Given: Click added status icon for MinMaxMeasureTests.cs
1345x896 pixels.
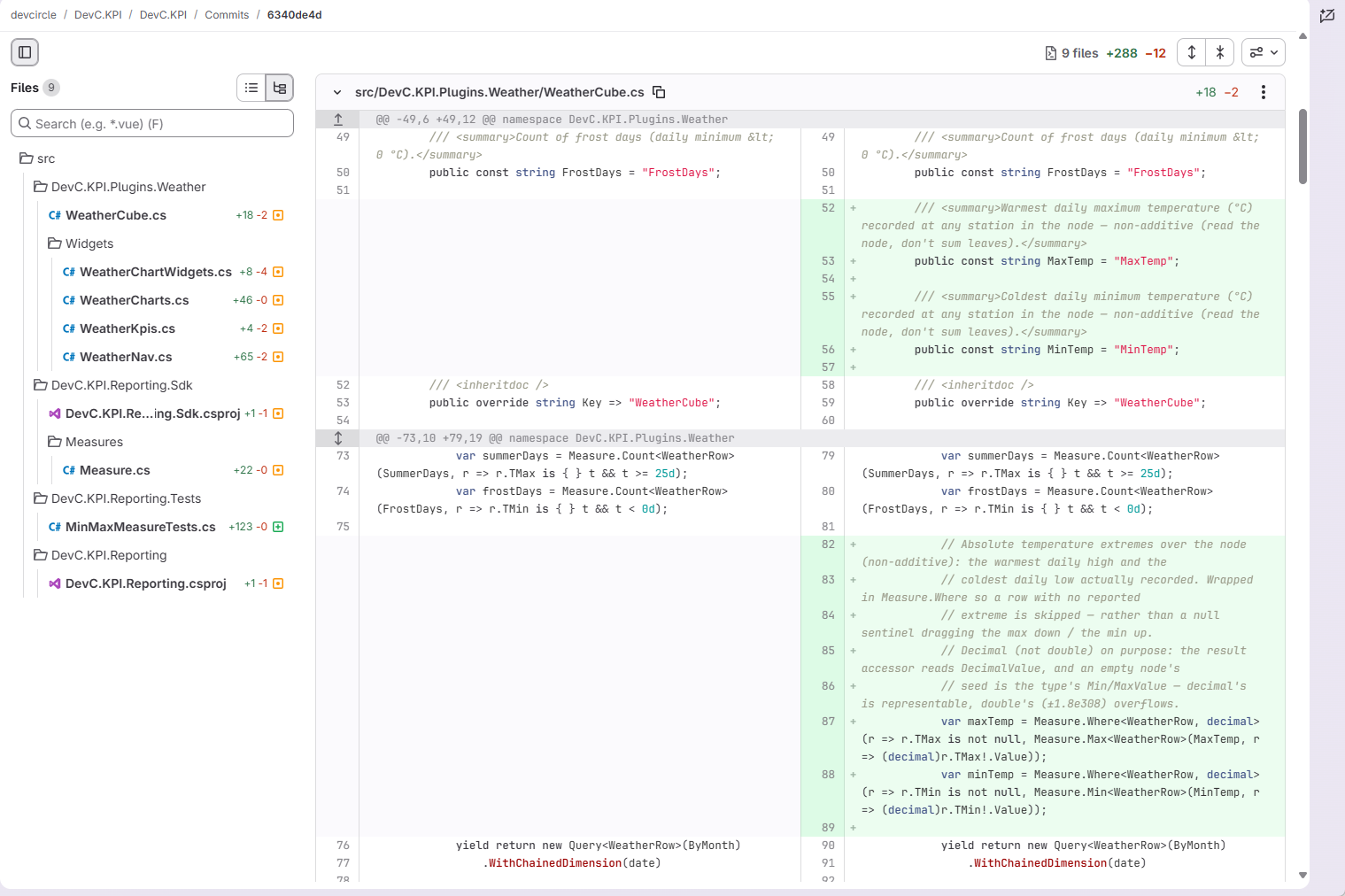Looking at the screenshot, I should pyautogui.click(x=278, y=527).
